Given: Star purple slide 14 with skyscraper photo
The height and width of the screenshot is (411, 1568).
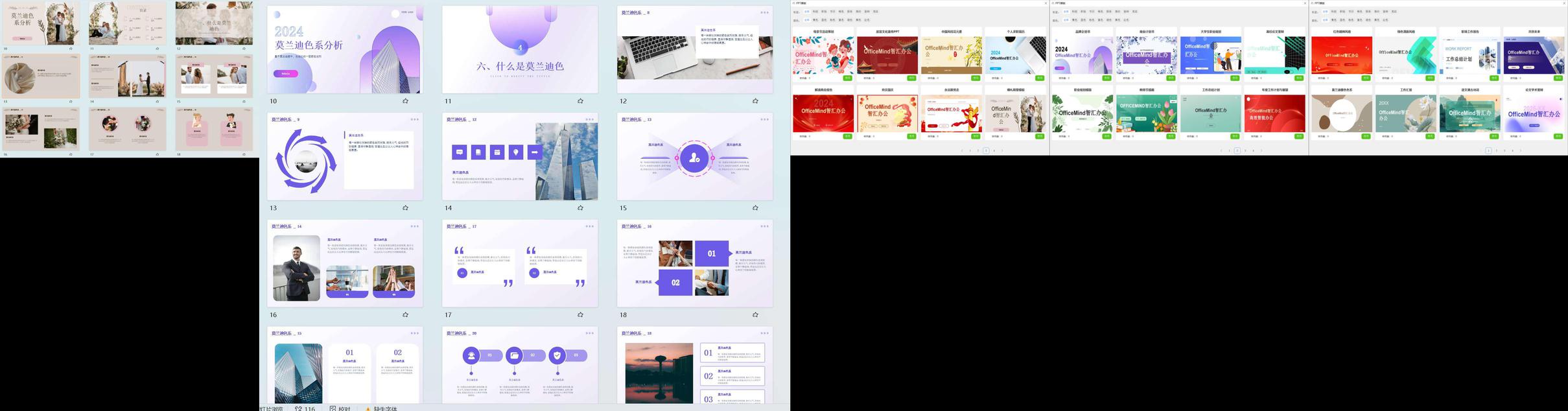Looking at the screenshot, I should click(580, 208).
